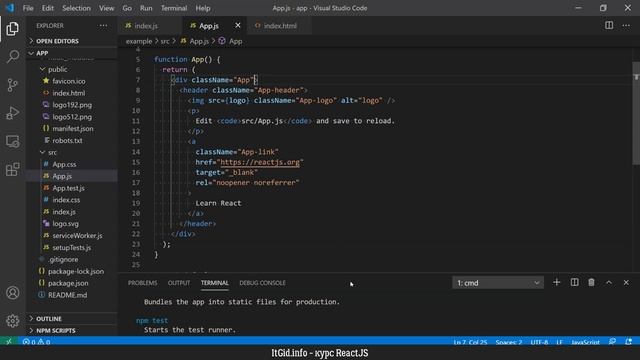Screen dimensions: 640x360
Task: Maximize the panel with up chevron
Action: coord(609,282)
